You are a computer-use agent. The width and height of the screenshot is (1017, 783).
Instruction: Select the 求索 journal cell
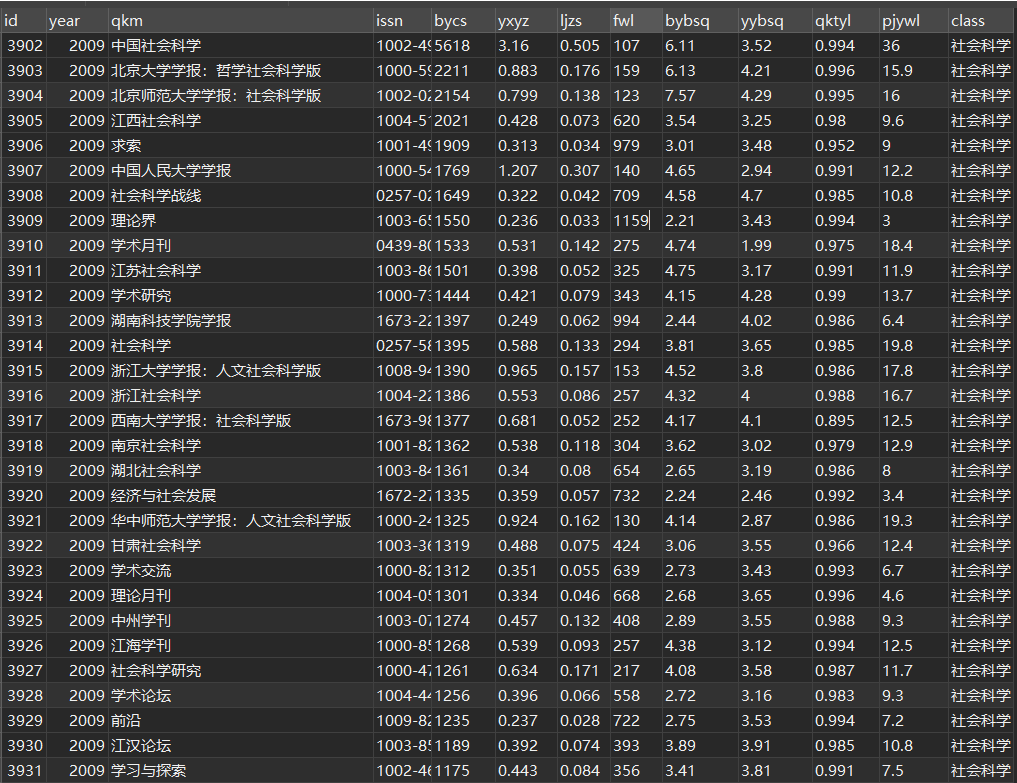click(x=241, y=146)
